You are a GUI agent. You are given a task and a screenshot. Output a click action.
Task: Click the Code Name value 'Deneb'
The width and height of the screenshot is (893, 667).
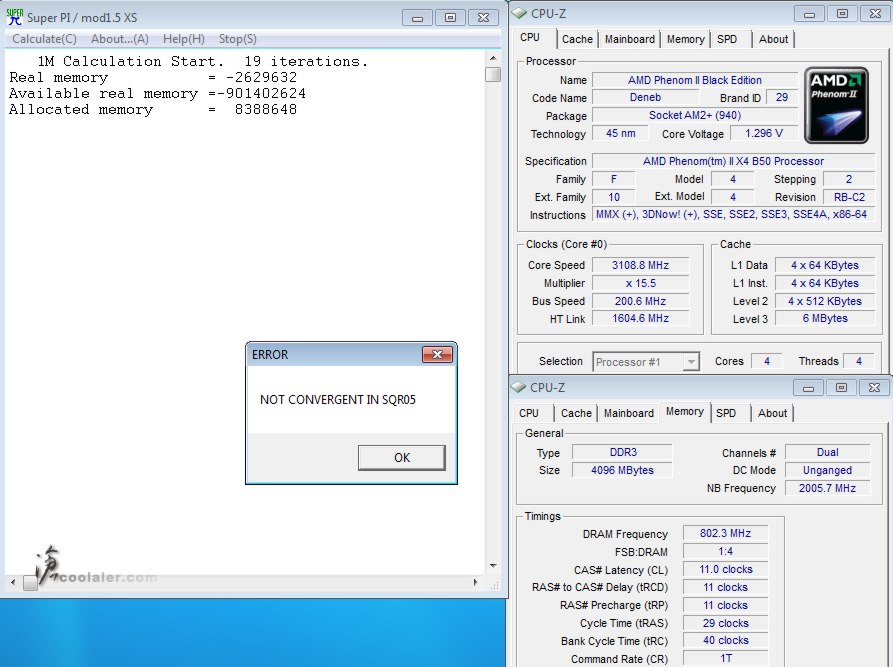645,97
